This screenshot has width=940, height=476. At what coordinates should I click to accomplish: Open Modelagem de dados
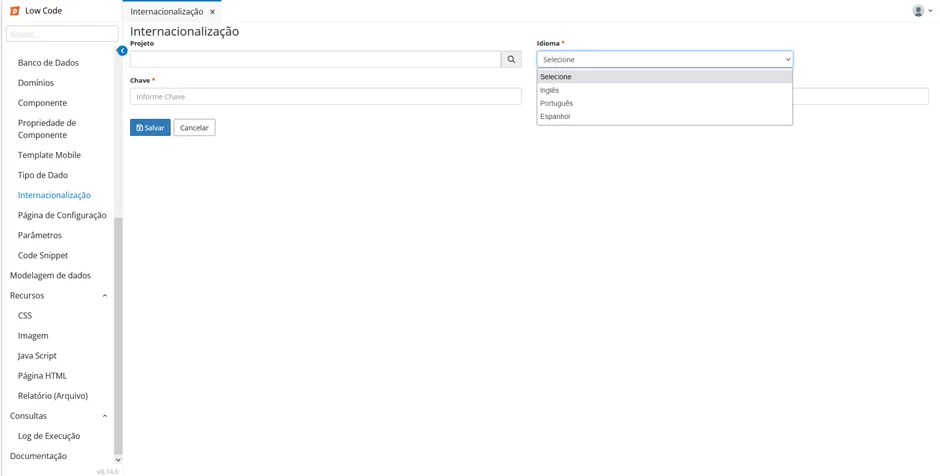tap(50, 275)
